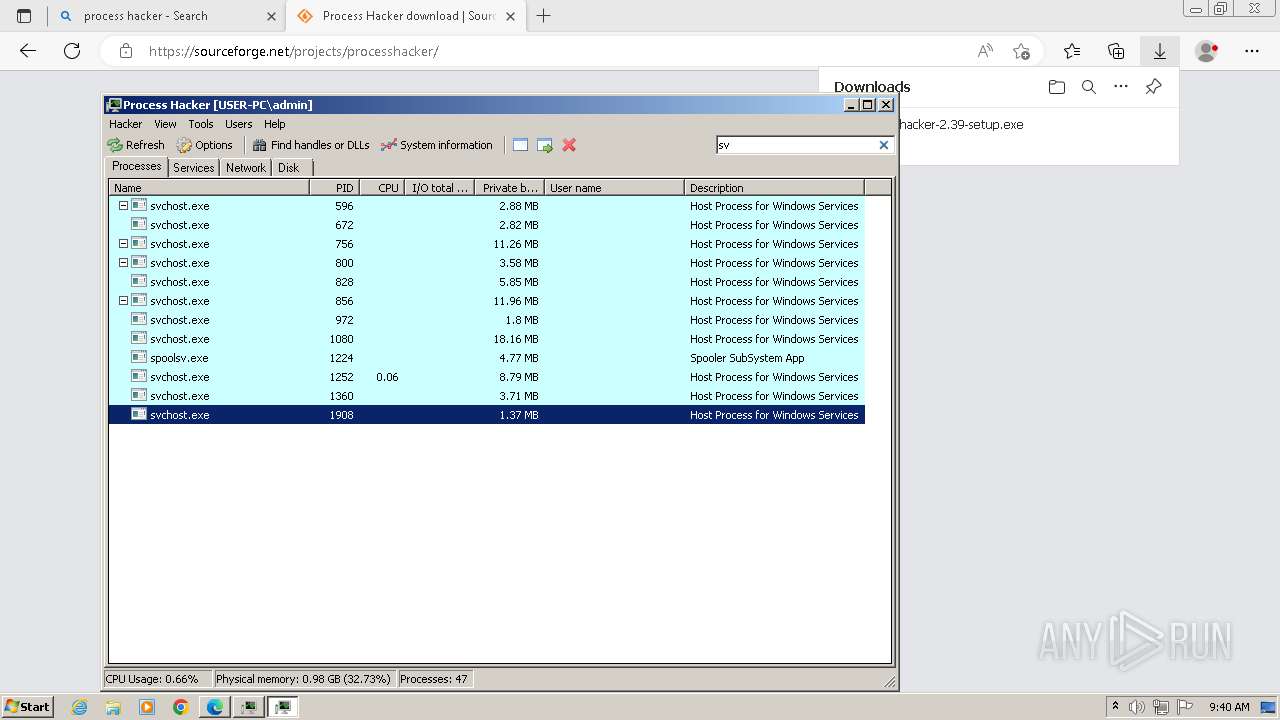Screen dimensions: 1280x720
Task: Click the Refresh toolbar button in Process Hacker
Action: (x=136, y=145)
